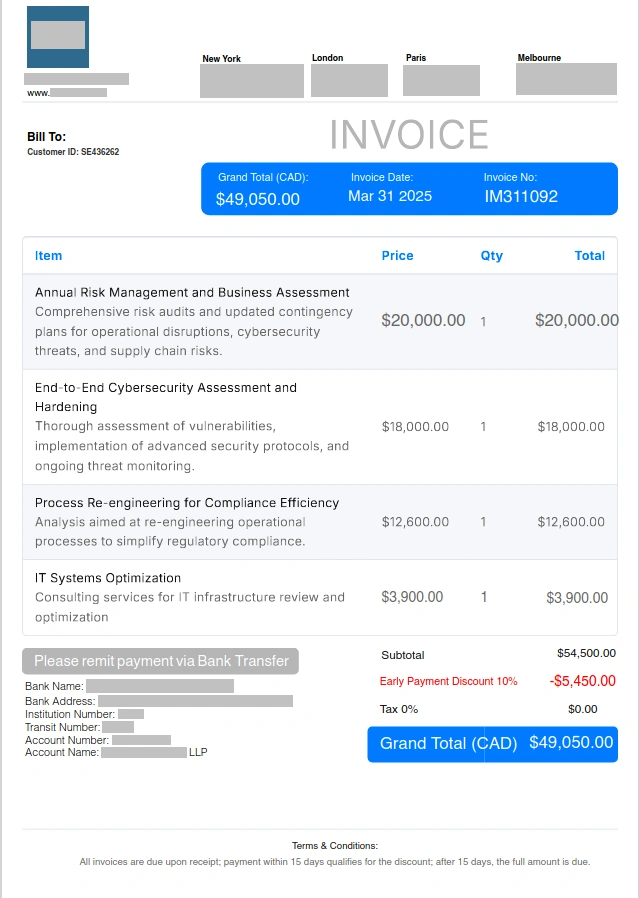Viewport: 639px width, 898px height.
Task: Select invoice date Mar 31 2025
Action: [390, 196]
